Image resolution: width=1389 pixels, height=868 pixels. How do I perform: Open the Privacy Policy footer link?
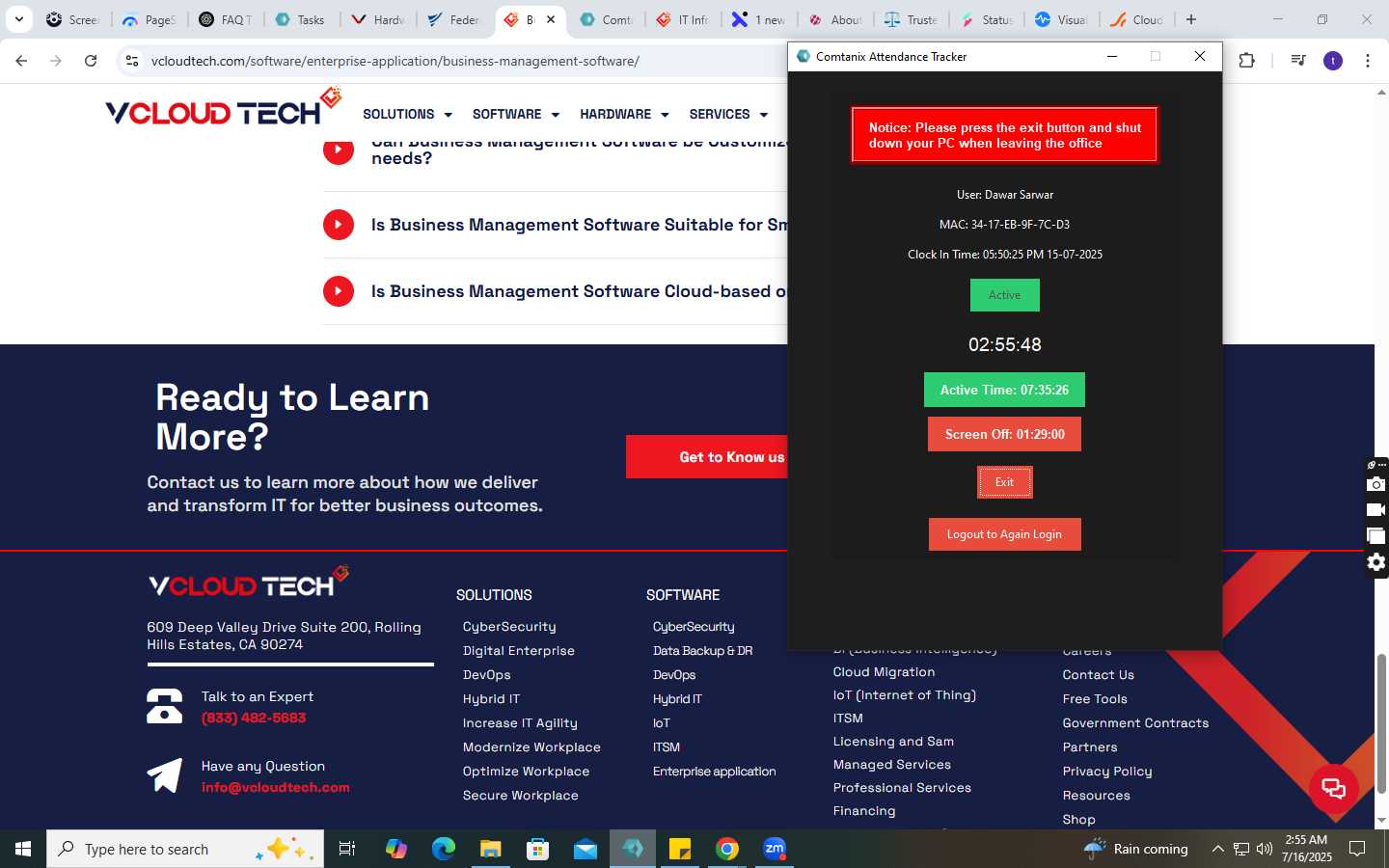[x=1107, y=772]
